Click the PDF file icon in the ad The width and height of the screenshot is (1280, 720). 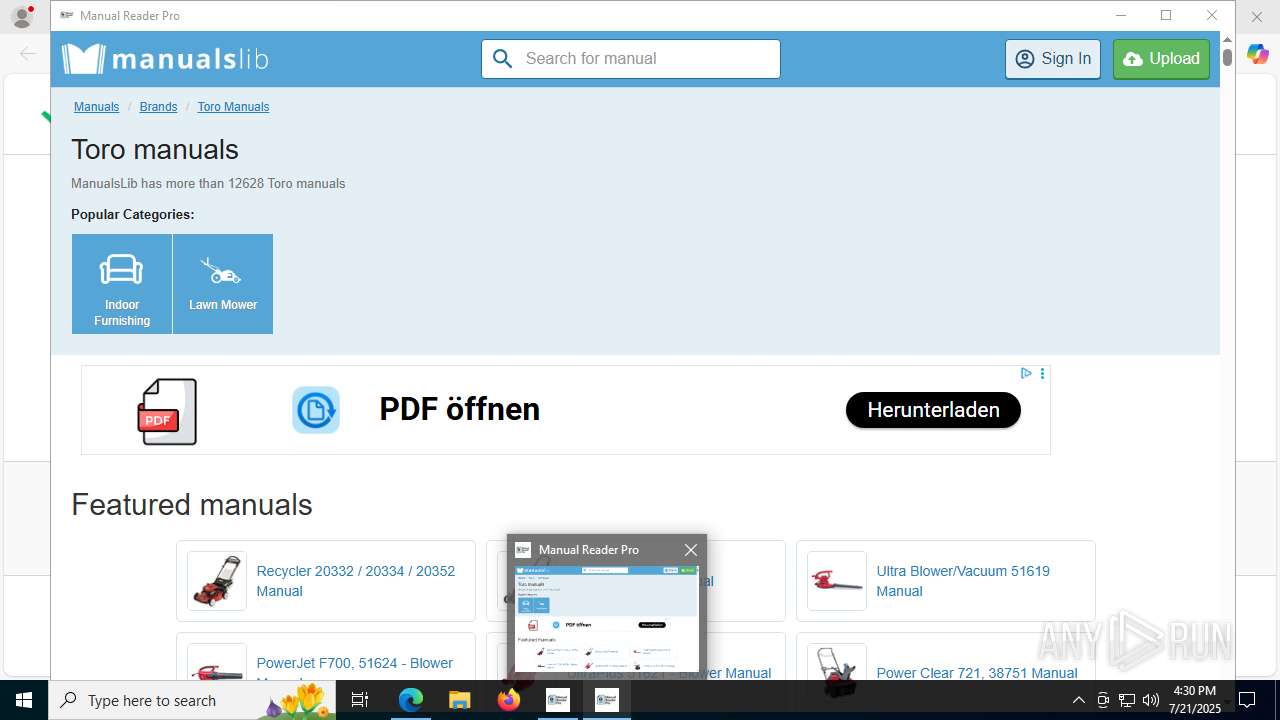pyautogui.click(x=167, y=411)
